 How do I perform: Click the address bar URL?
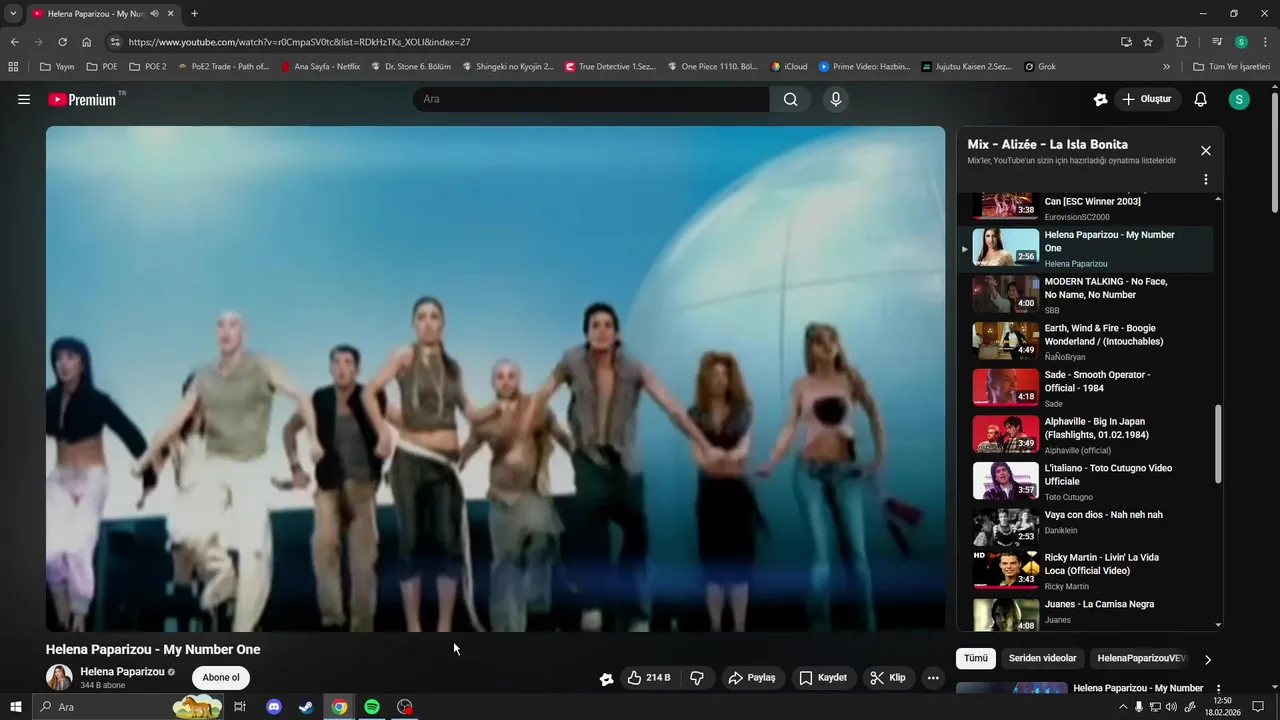point(299,42)
